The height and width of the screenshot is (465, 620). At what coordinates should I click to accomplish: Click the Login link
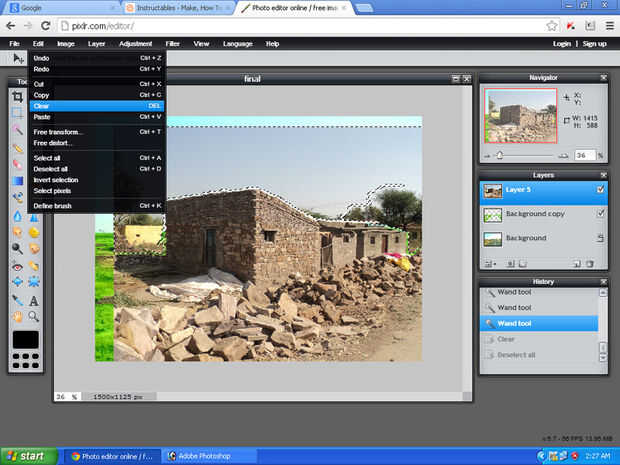click(x=561, y=43)
